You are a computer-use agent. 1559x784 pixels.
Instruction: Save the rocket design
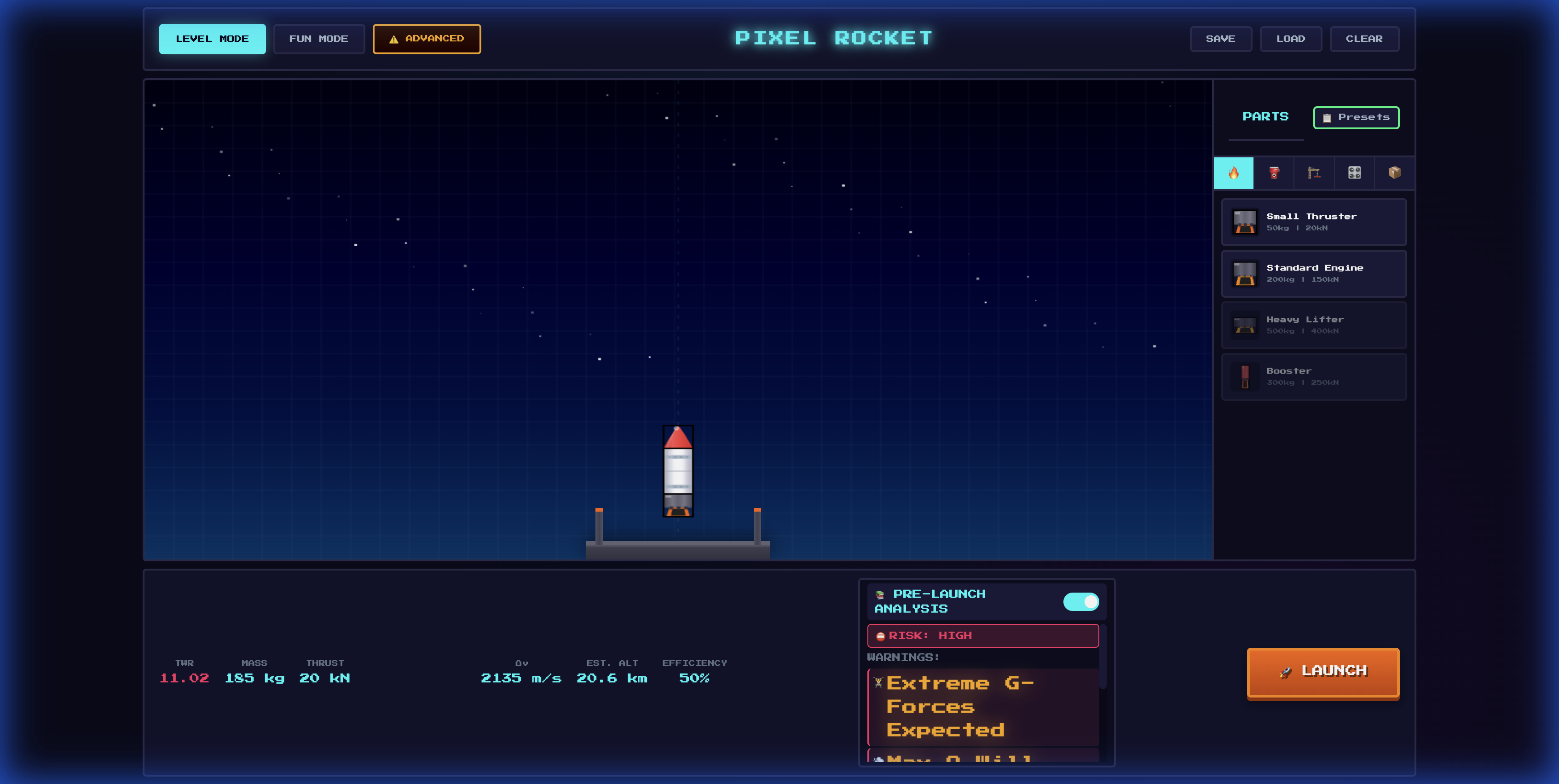[x=1221, y=38]
